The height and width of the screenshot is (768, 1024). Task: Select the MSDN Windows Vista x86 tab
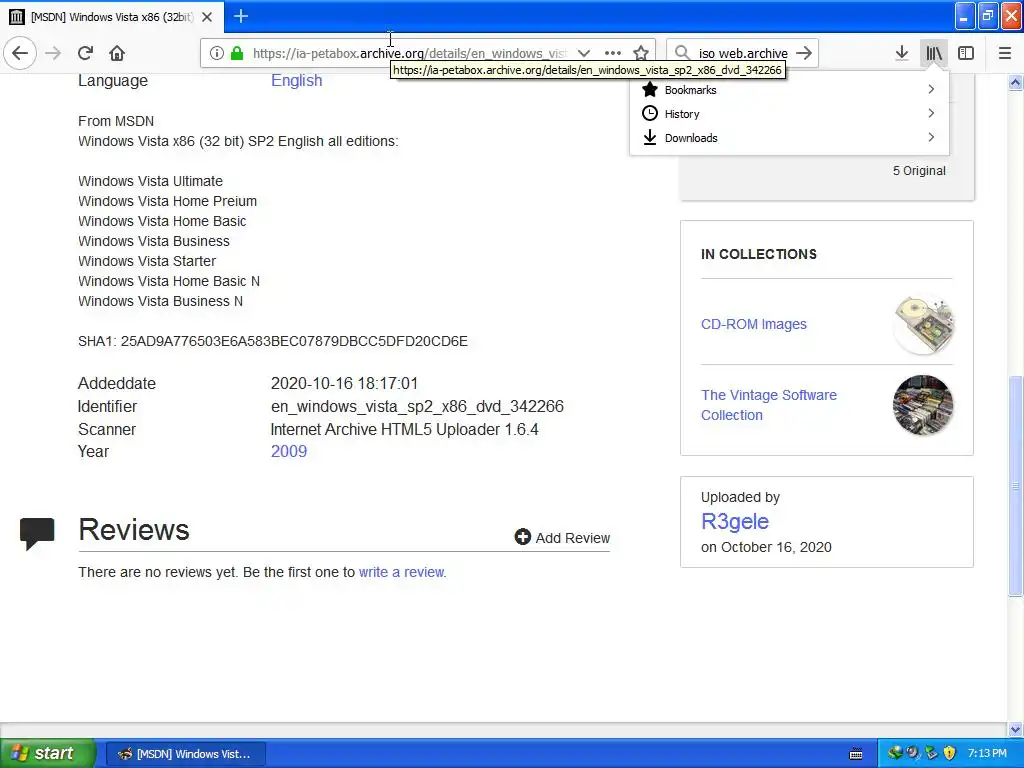tap(112, 17)
